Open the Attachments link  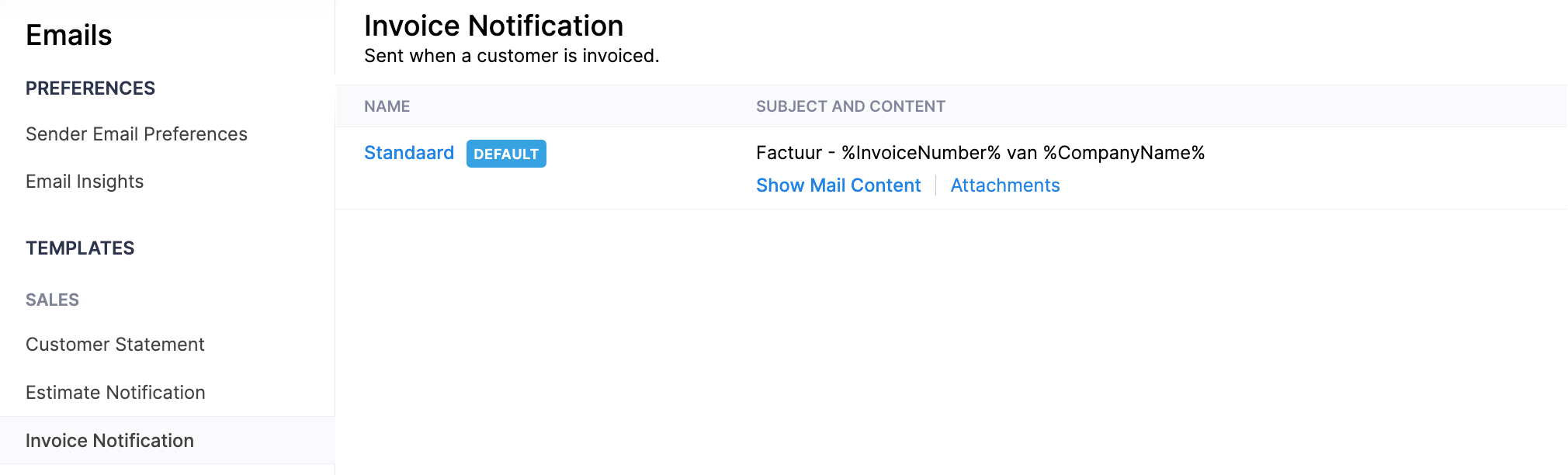pos(1004,185)
